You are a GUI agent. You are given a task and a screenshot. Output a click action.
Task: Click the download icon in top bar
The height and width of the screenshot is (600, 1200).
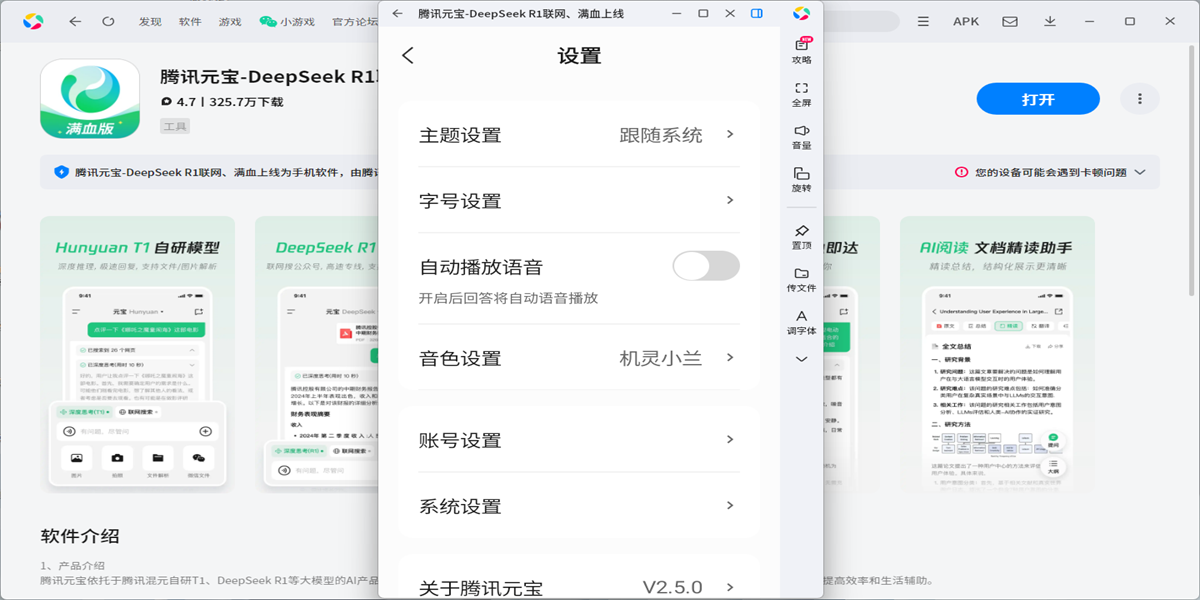point(1050,21)
